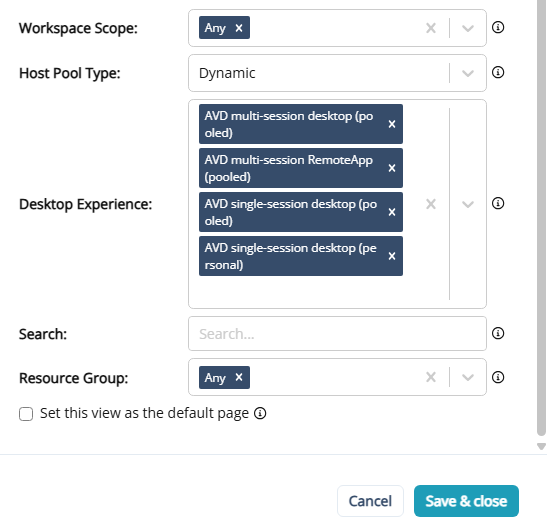Image resolution: width=547 pixels, height=521 pixels.
Task: Open Resource Group info icon
Action: pos(498,377)
